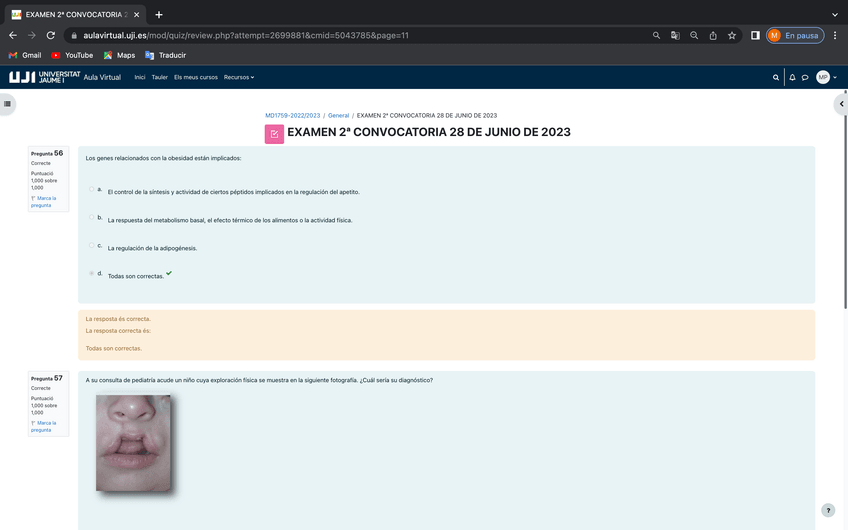Screen dimensions: 848x530
Task: Open Tauler in the navbar
Action: coord(160,77)
